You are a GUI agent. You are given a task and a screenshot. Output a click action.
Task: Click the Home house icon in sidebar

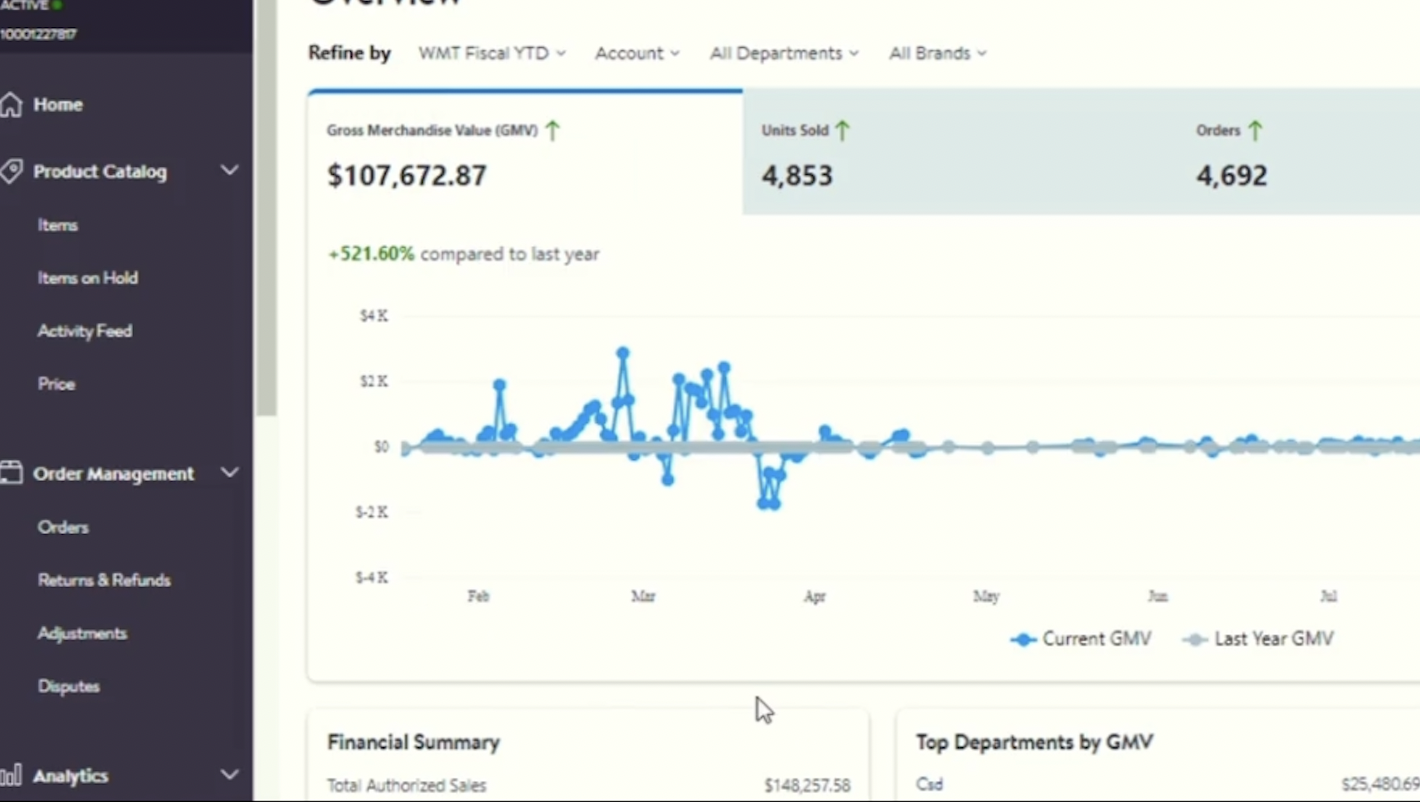(10, 104)
